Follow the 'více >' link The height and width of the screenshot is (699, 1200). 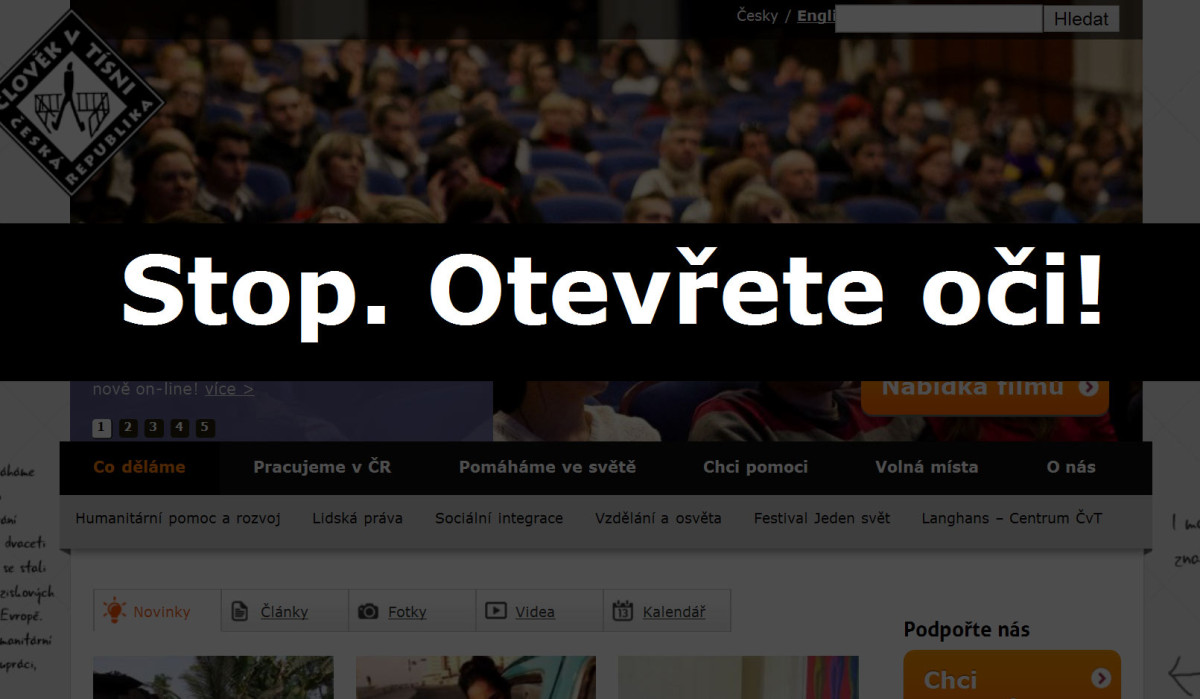pyautogui.click(x=229, y=389)
